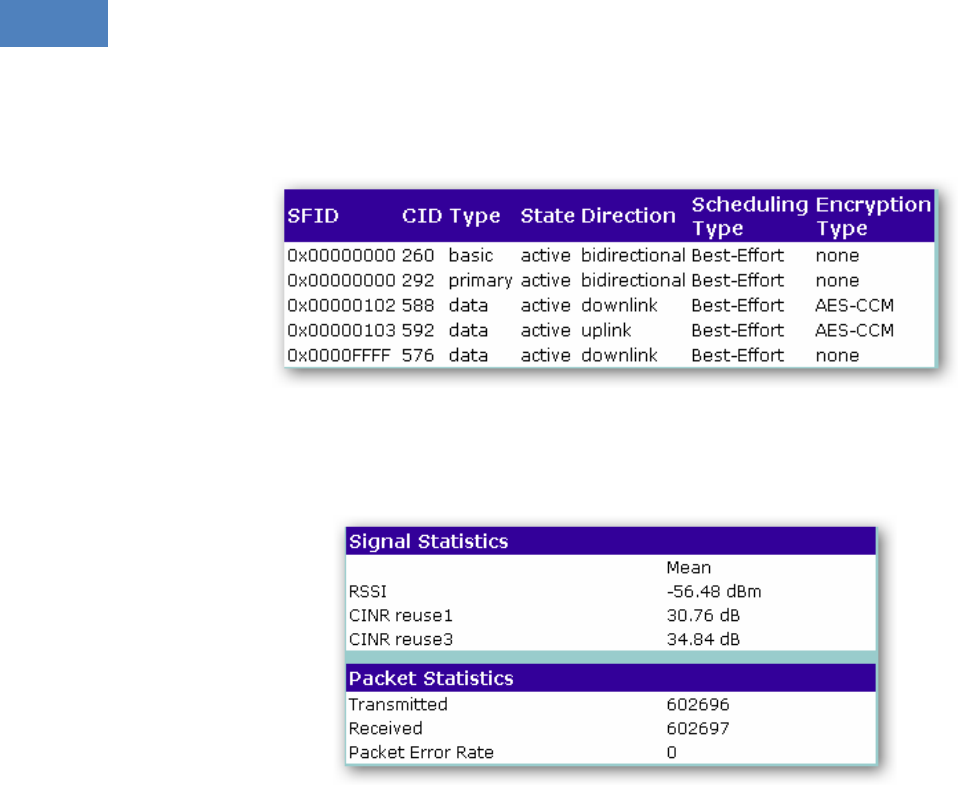Screen dimensions: 958x785
Task: Click 'downlink' in the CID 588 row
Action: [x=619, y=305]
